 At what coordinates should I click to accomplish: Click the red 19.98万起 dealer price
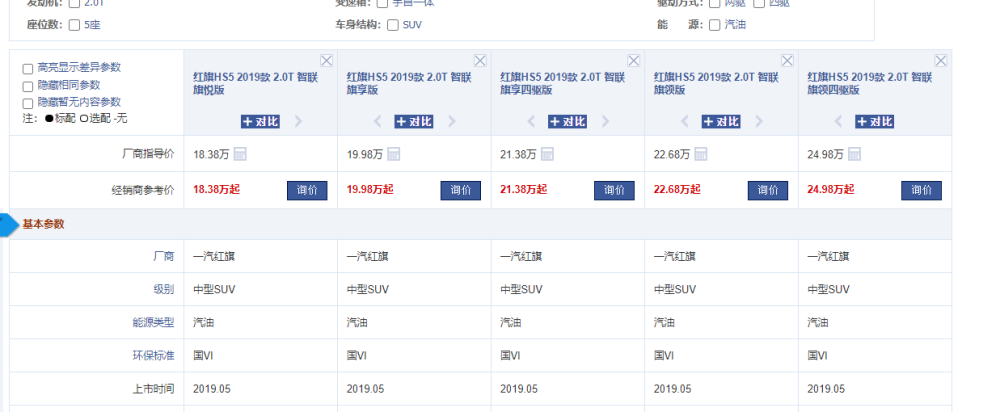coord(371,189)
